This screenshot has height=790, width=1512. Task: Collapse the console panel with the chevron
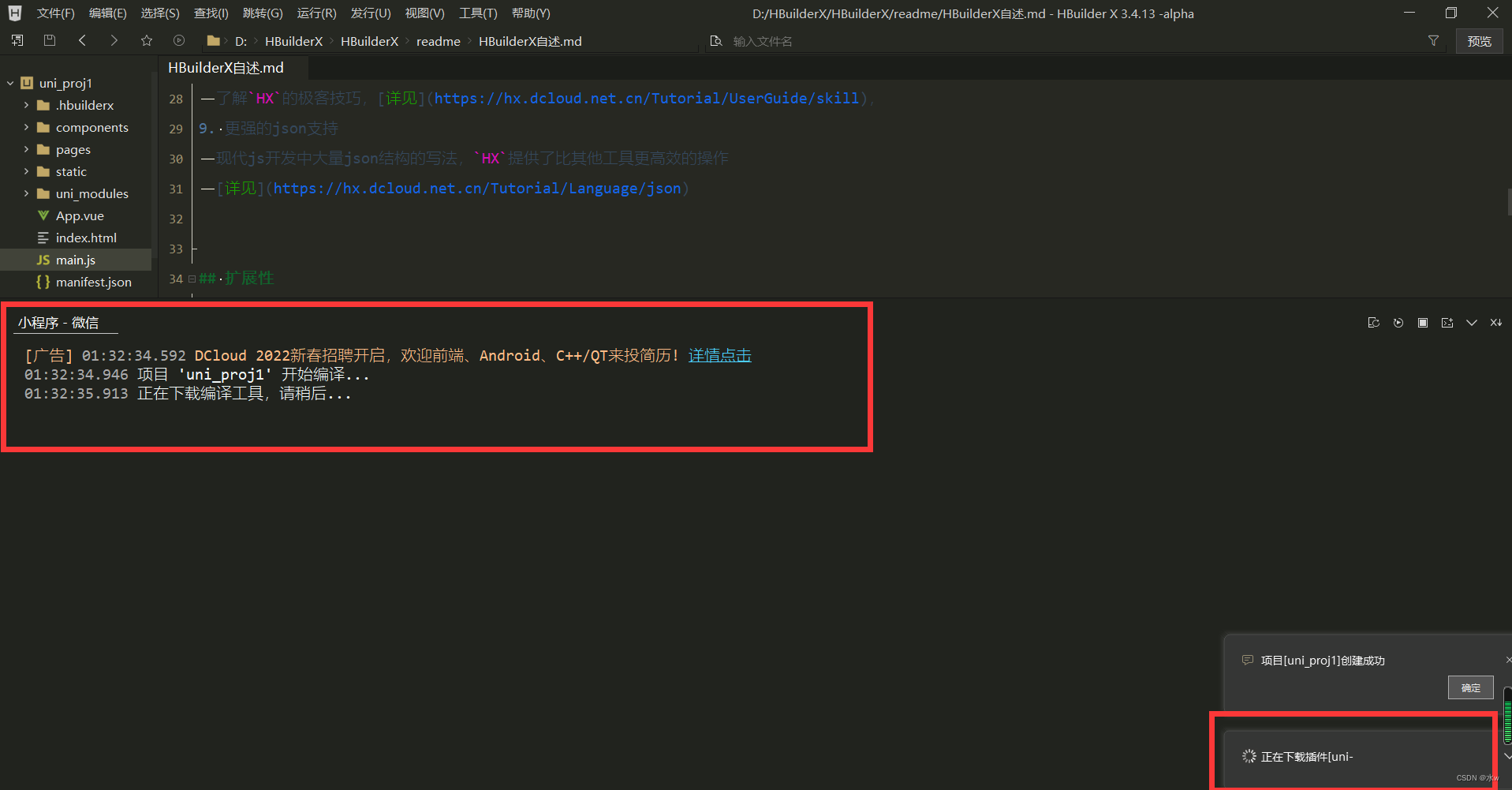(x=1472, y=323)
